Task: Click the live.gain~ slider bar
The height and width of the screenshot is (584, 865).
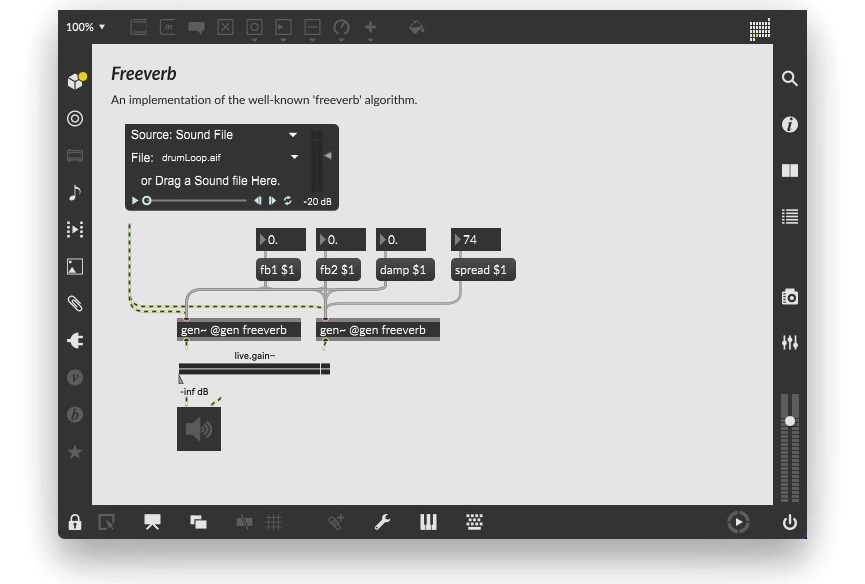Action: point(254,369)
